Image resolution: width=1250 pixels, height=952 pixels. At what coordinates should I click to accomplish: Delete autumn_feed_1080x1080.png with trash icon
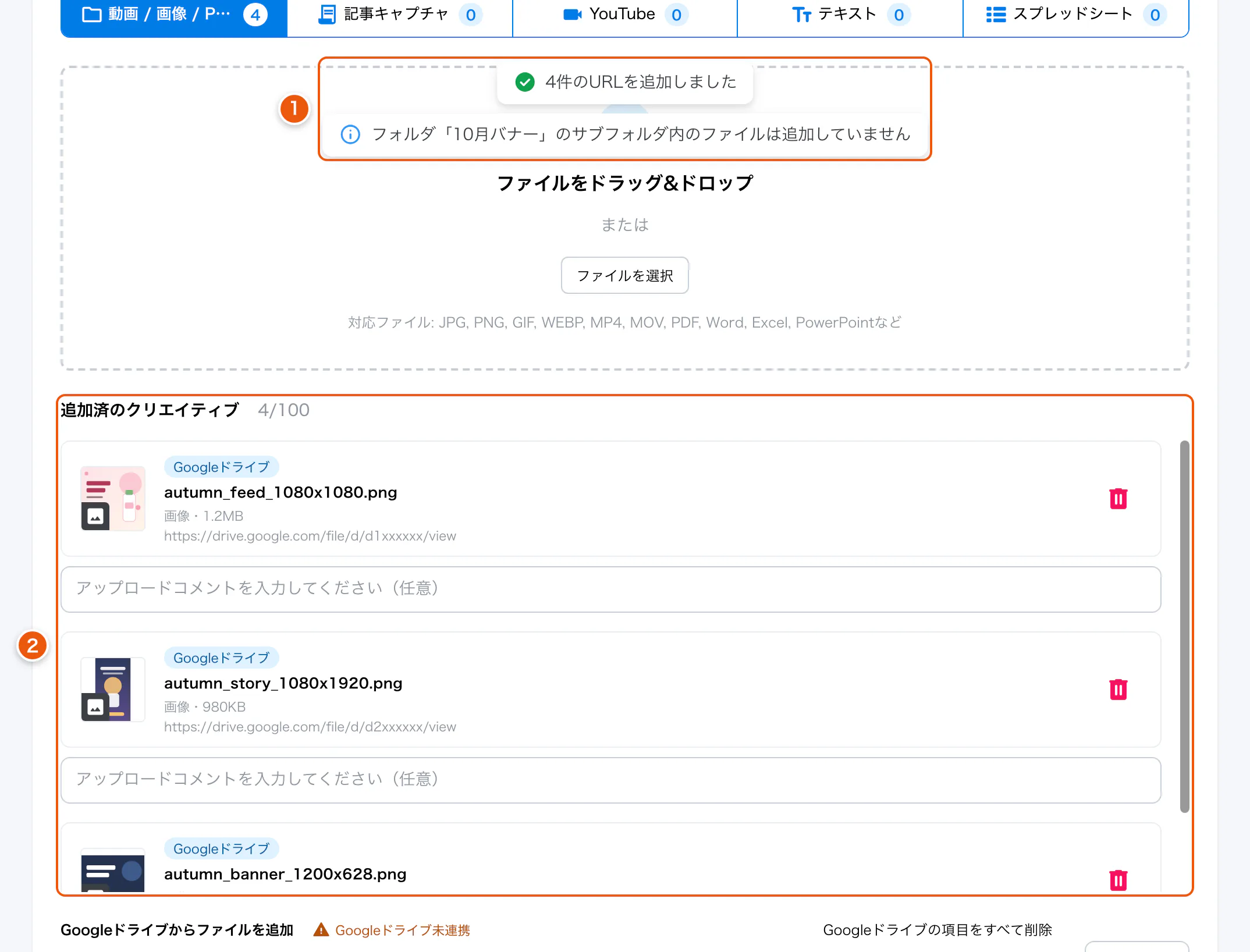[1118, 499]
